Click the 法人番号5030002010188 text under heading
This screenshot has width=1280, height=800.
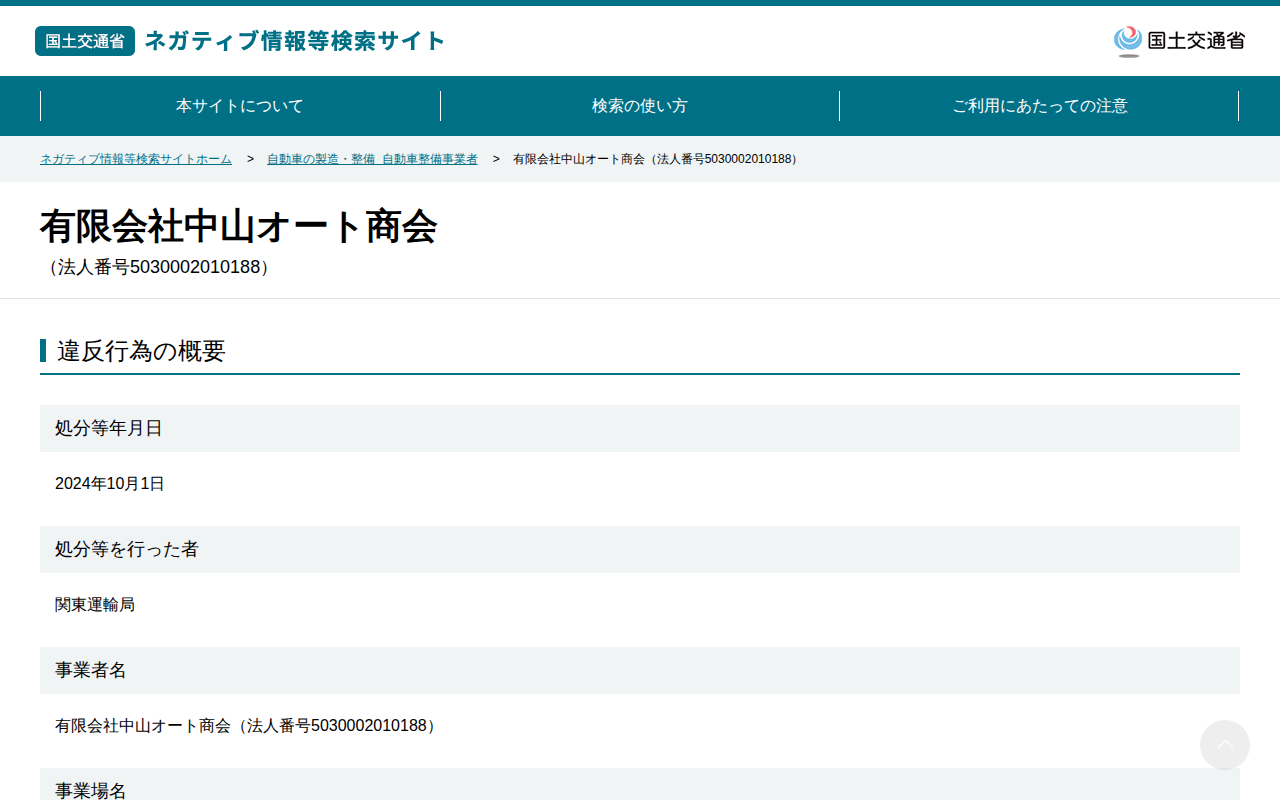click(159, 267)
